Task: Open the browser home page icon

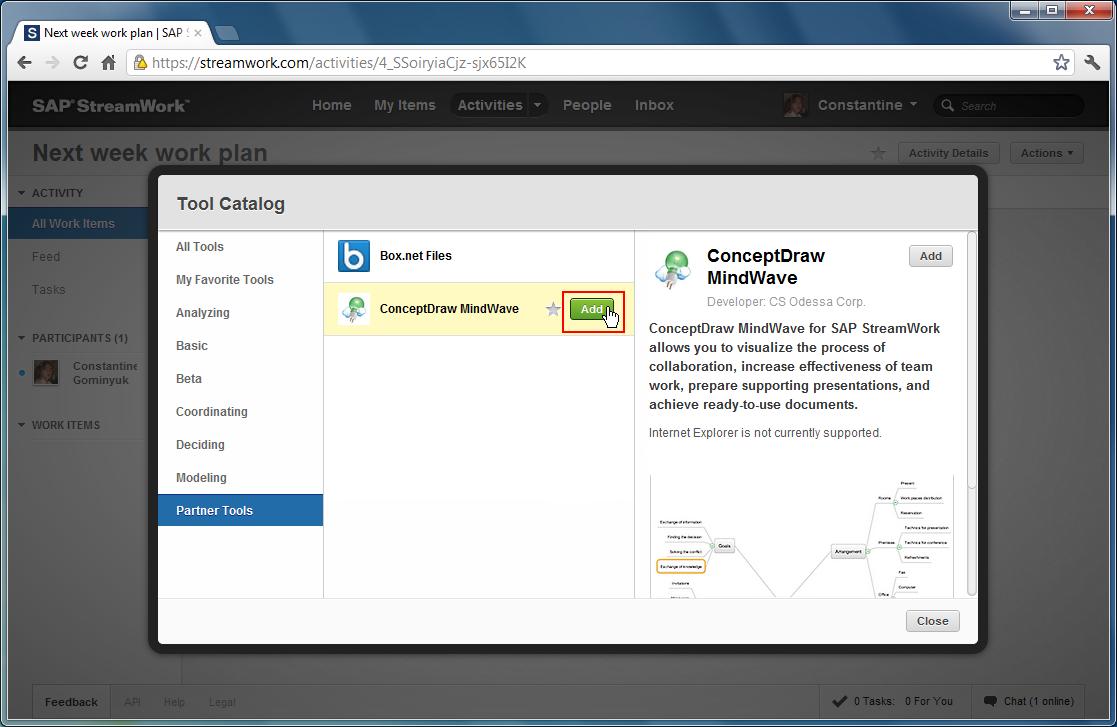Action: [x=108, y=63]
